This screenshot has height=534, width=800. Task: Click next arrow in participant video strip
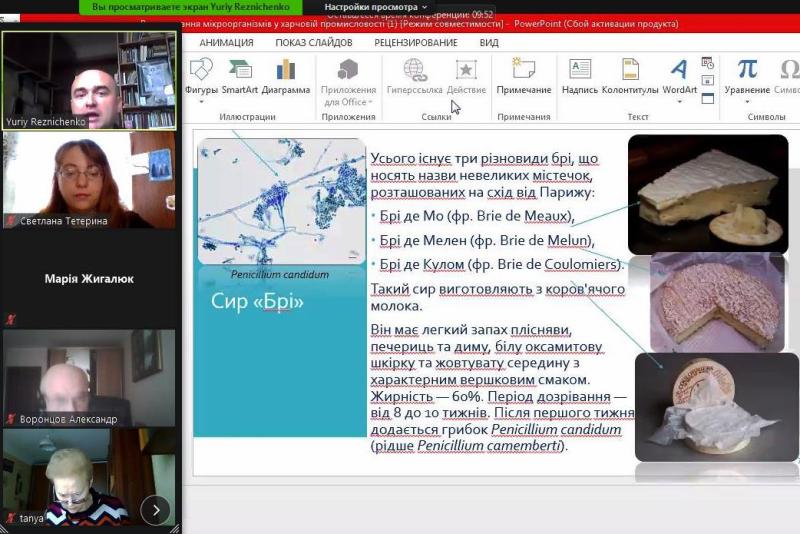click(155, 510)
